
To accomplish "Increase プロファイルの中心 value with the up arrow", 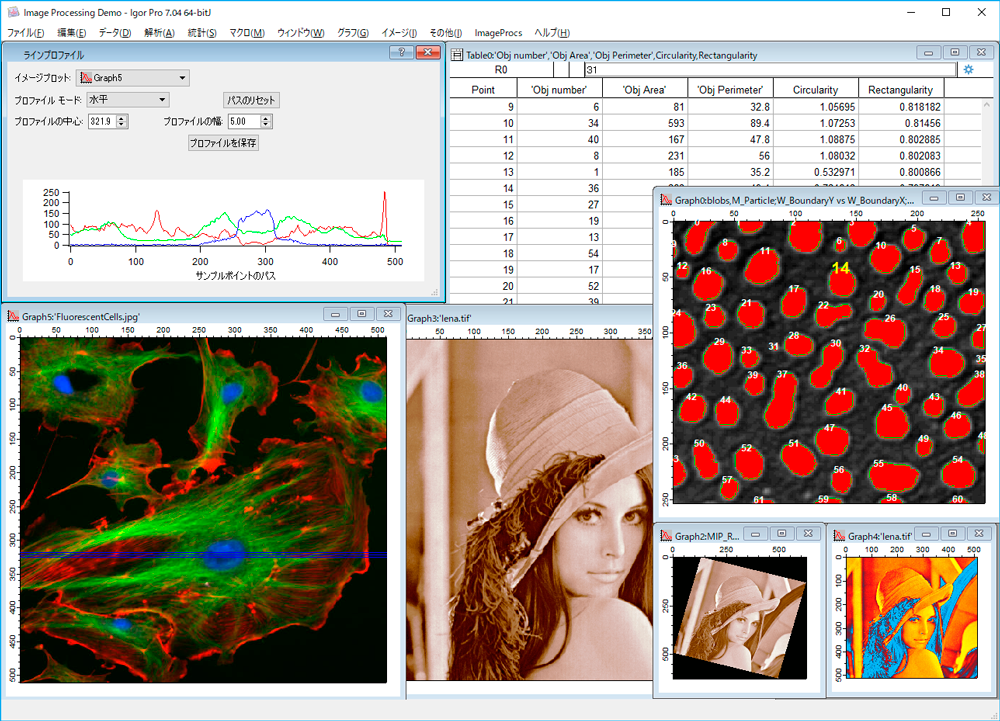I will click(122, 118).
